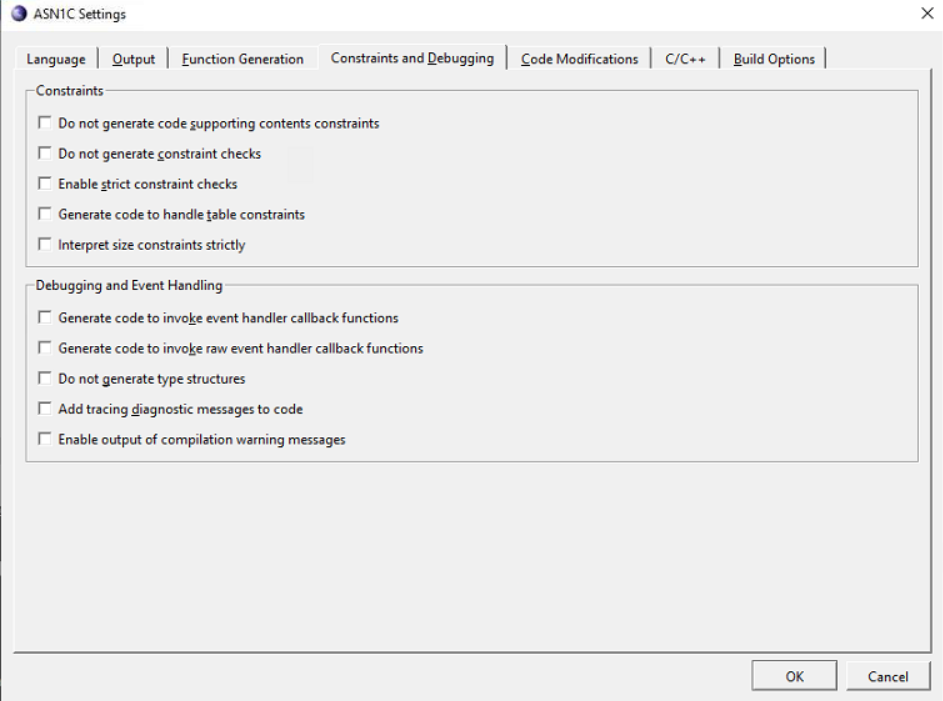Check 'Do not generate constraint checks'

point(45,153)
